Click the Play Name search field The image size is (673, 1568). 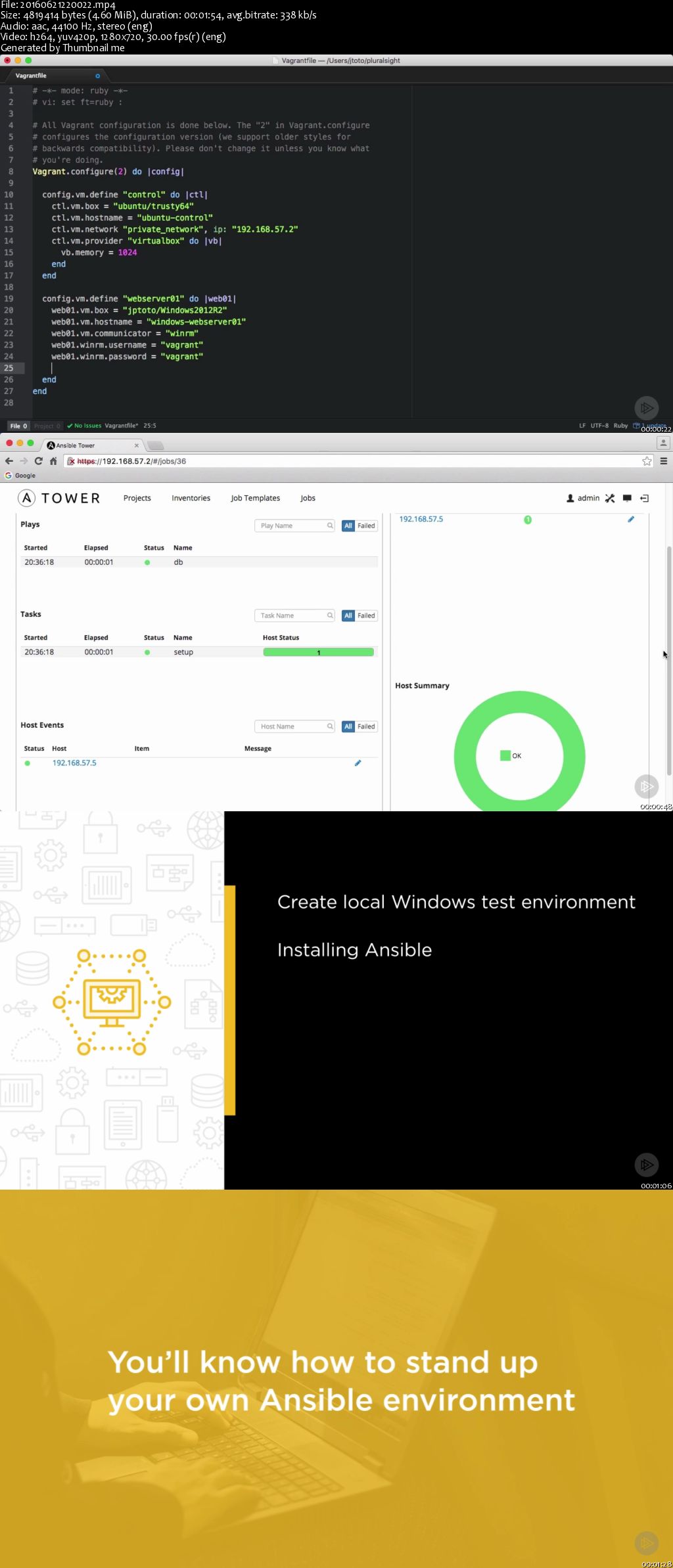(x=294, y=526)
